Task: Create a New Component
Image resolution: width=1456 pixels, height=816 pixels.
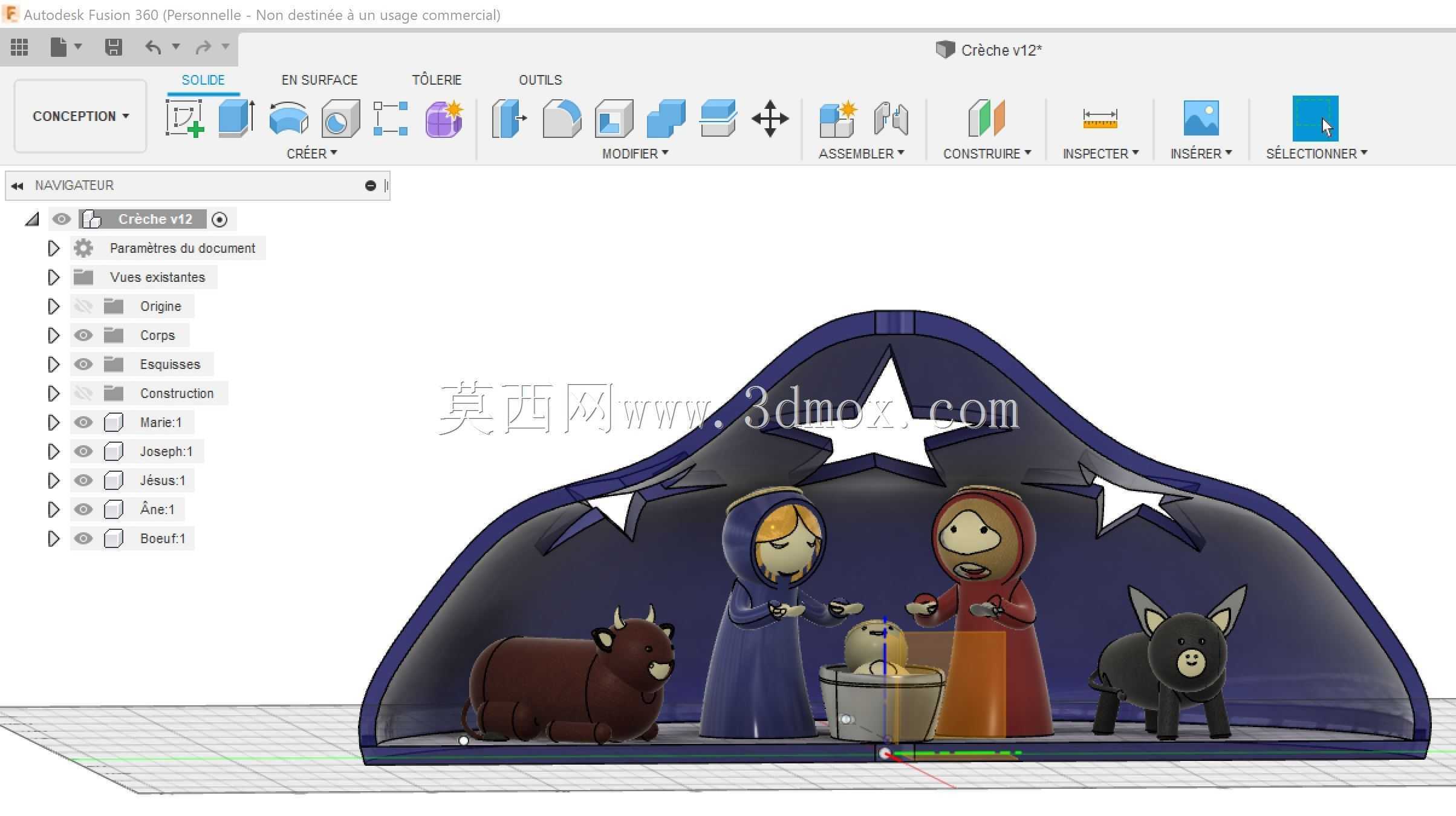Action: click(837, 119)
